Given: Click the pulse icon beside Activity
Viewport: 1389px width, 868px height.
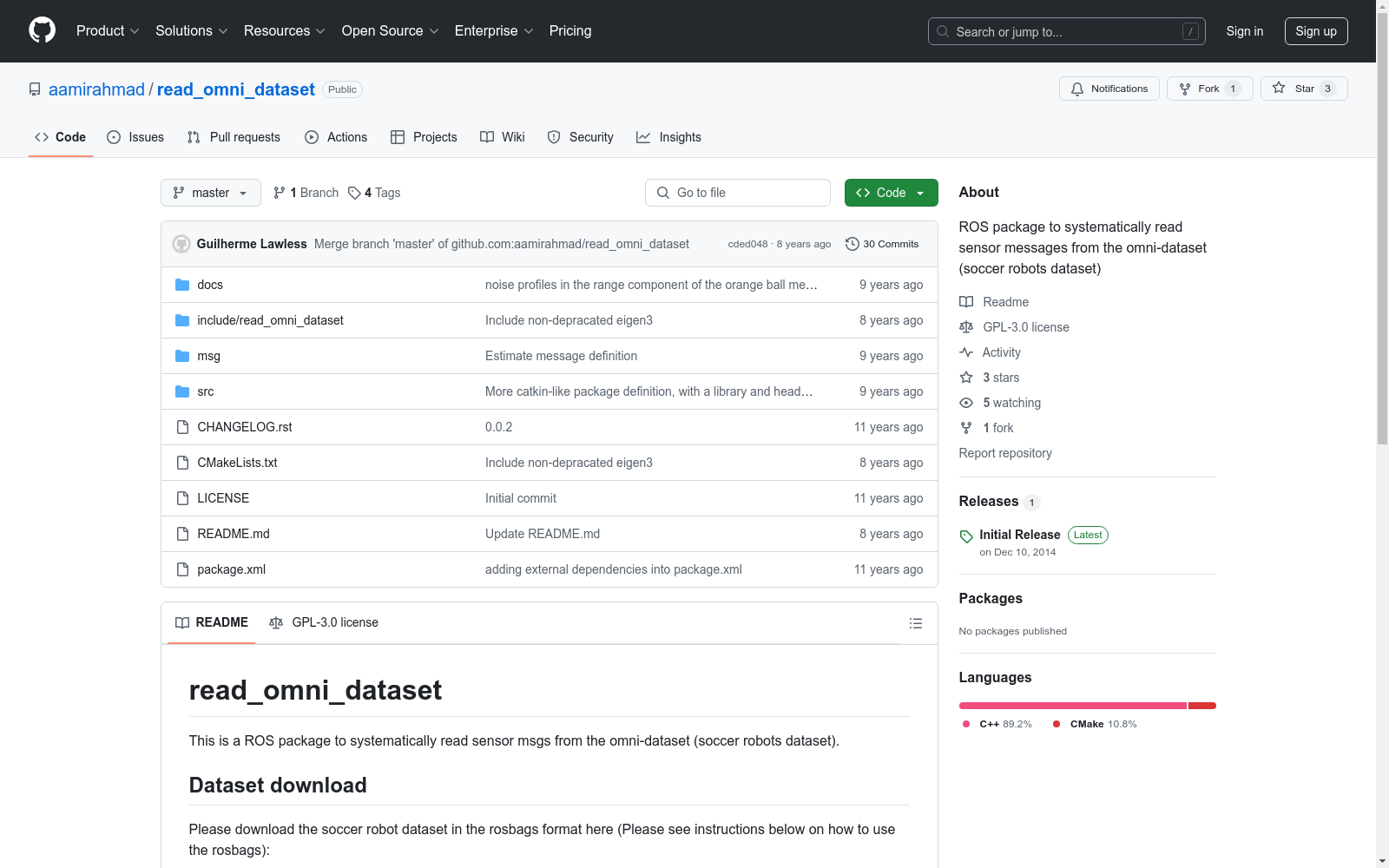Looking at the screenshot, I should tap(966, 352).
